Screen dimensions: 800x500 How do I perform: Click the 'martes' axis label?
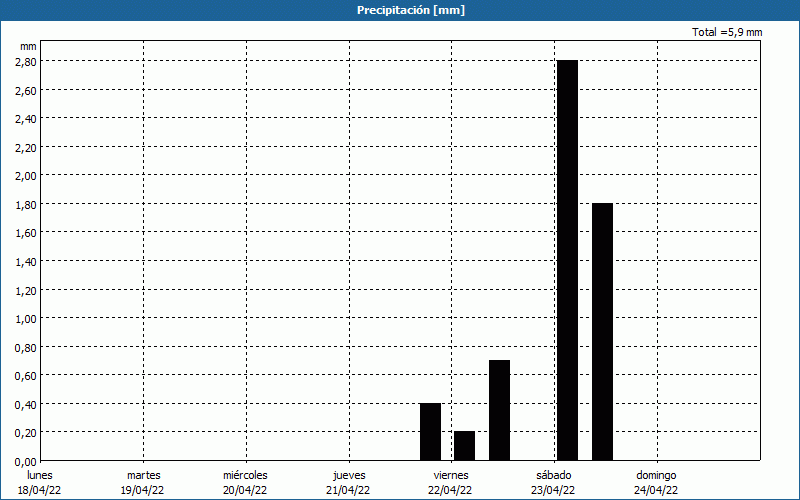click(144, 475)
